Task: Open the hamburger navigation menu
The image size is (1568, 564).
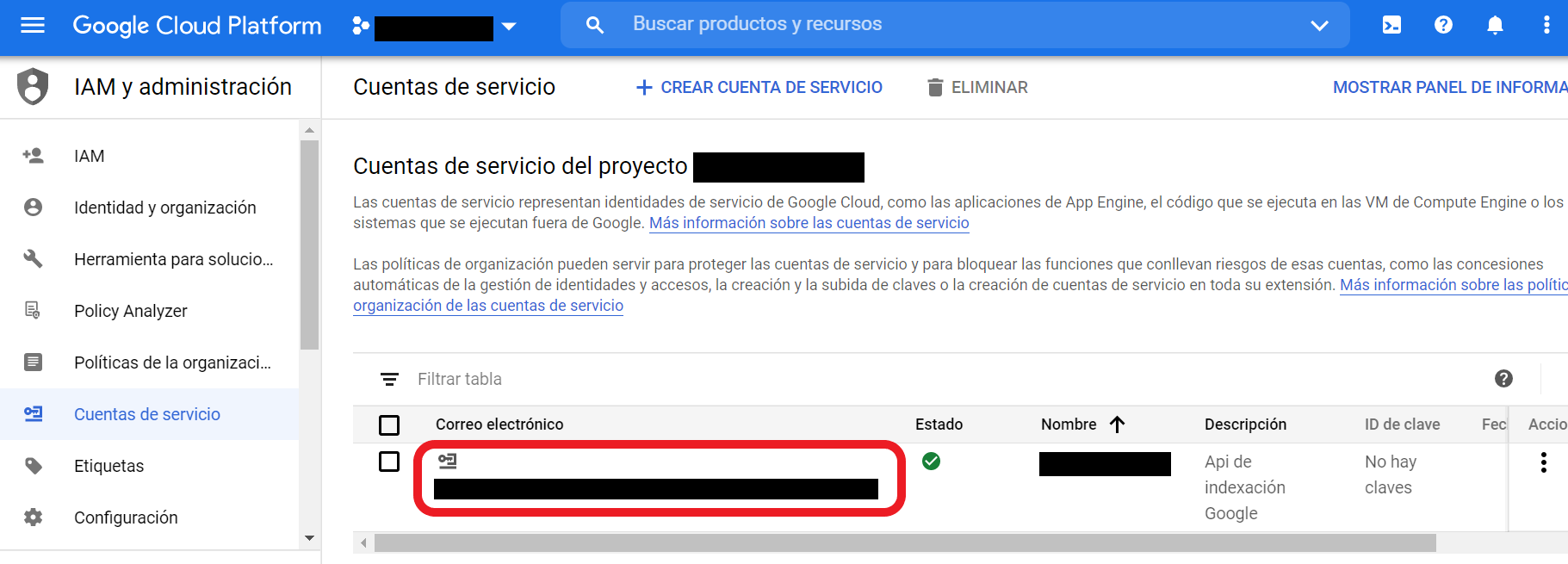Action: 32,25
